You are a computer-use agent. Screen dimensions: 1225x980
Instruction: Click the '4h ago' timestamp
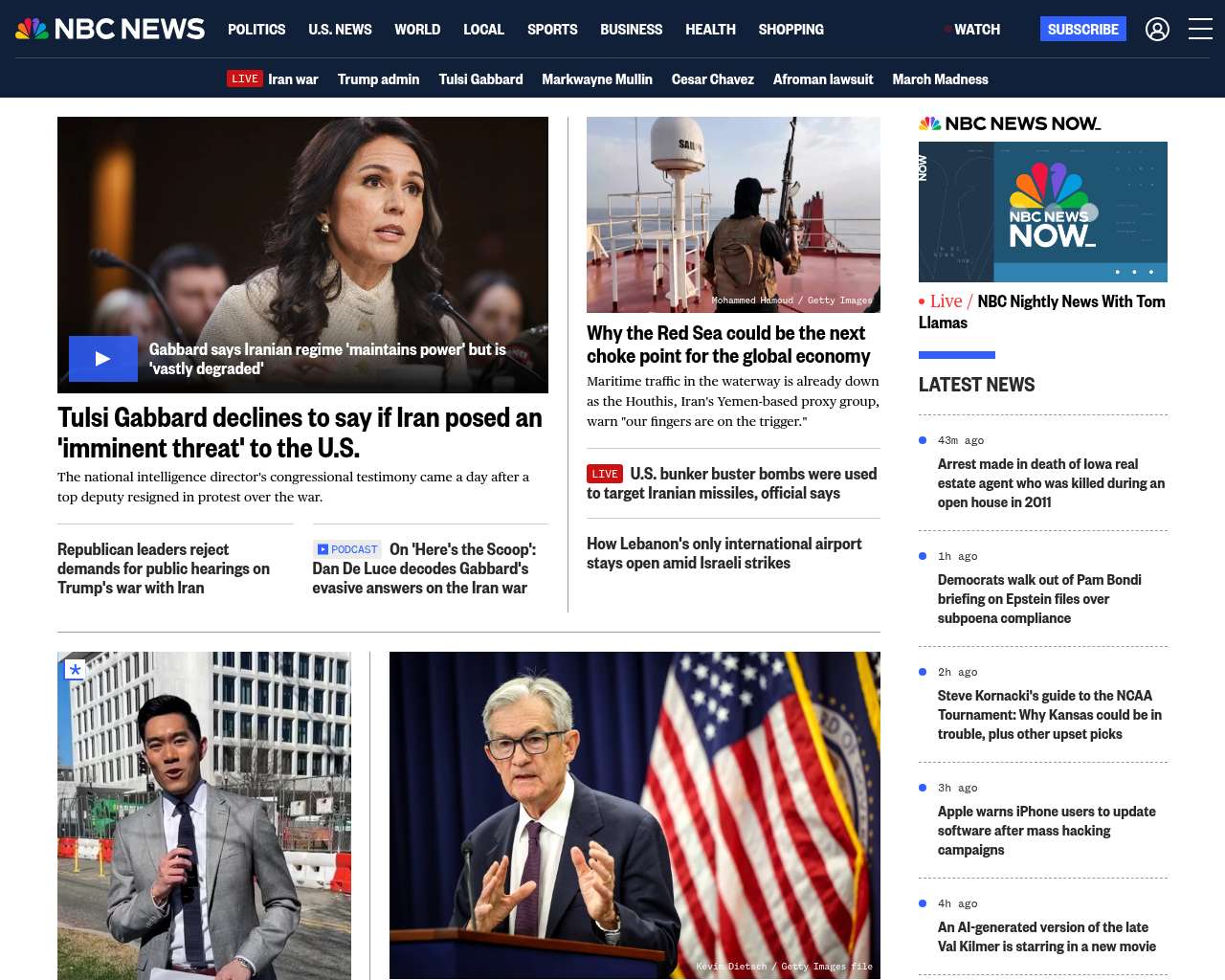(958, 903)
